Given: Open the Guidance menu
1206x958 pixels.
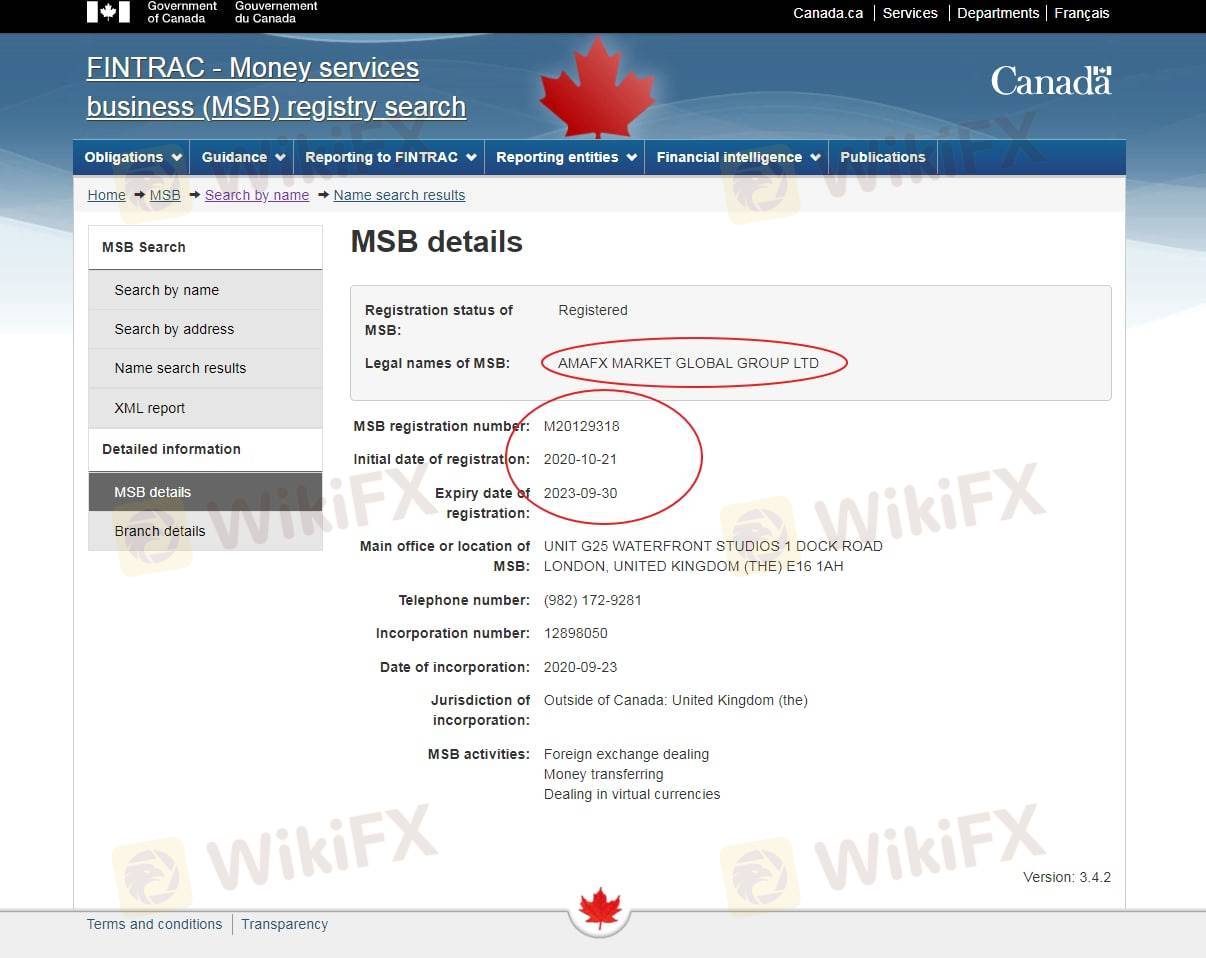Looking at the screenshot, I should [243, 157].
